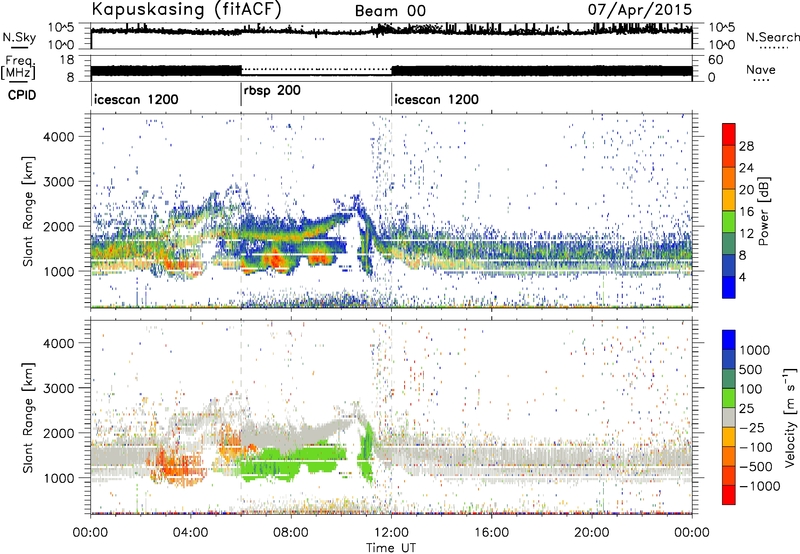800x554 pixels.
Task: Click the date '07/Apr/2015'
Action: tap(640, 10)
